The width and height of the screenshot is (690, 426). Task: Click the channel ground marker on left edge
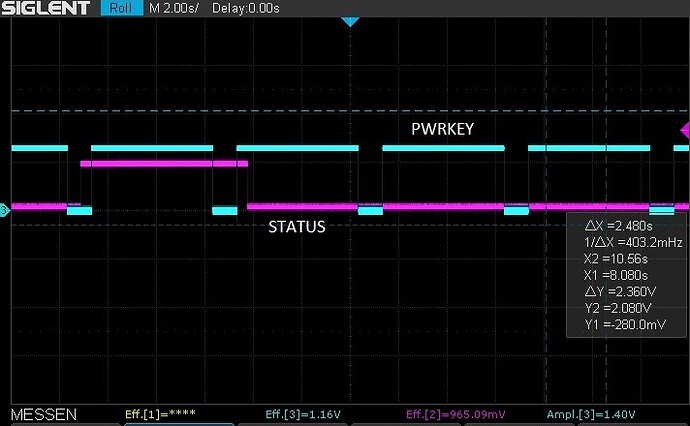coord(4,209)
